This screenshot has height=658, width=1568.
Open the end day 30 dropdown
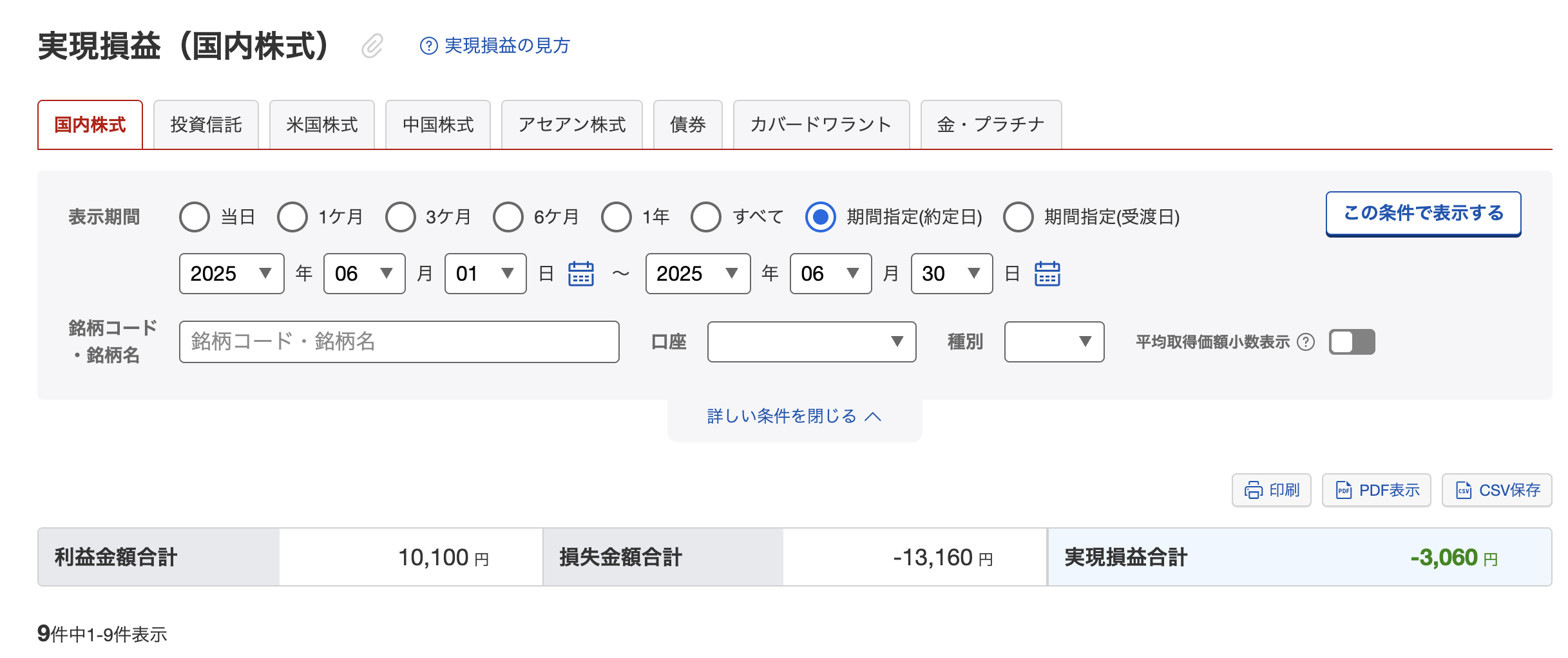(x=951, y=274)
